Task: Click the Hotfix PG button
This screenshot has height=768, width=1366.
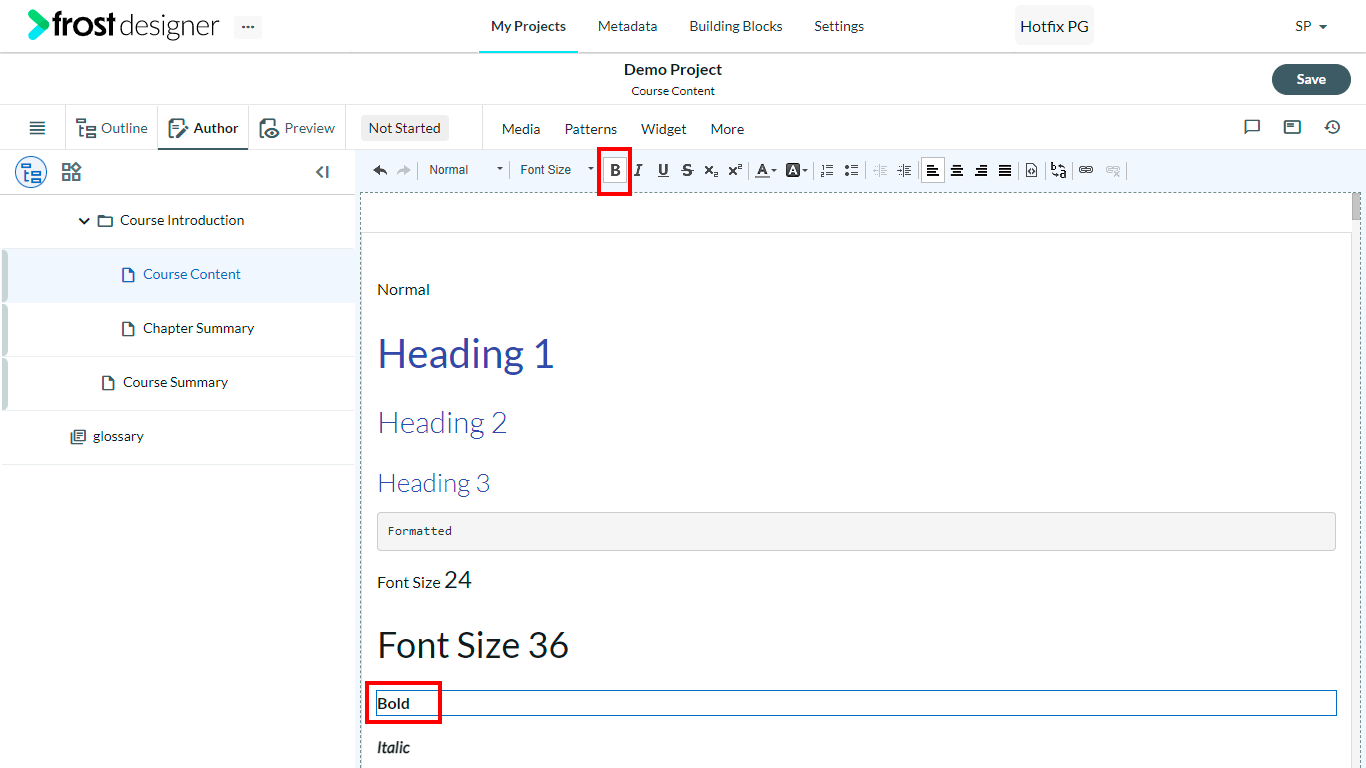Action: (x=1054, y=27)
